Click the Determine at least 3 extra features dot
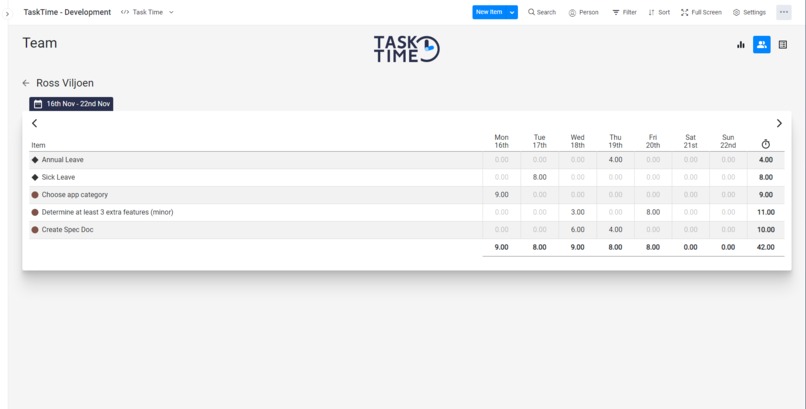This screenshot has width=806, height=409. [35, 212]
